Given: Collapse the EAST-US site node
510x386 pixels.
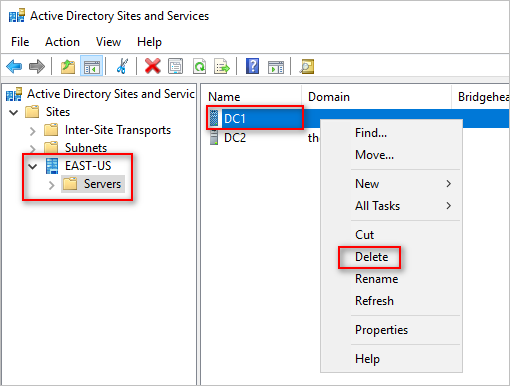Looking at the screenshot, I should coord(33,166).
